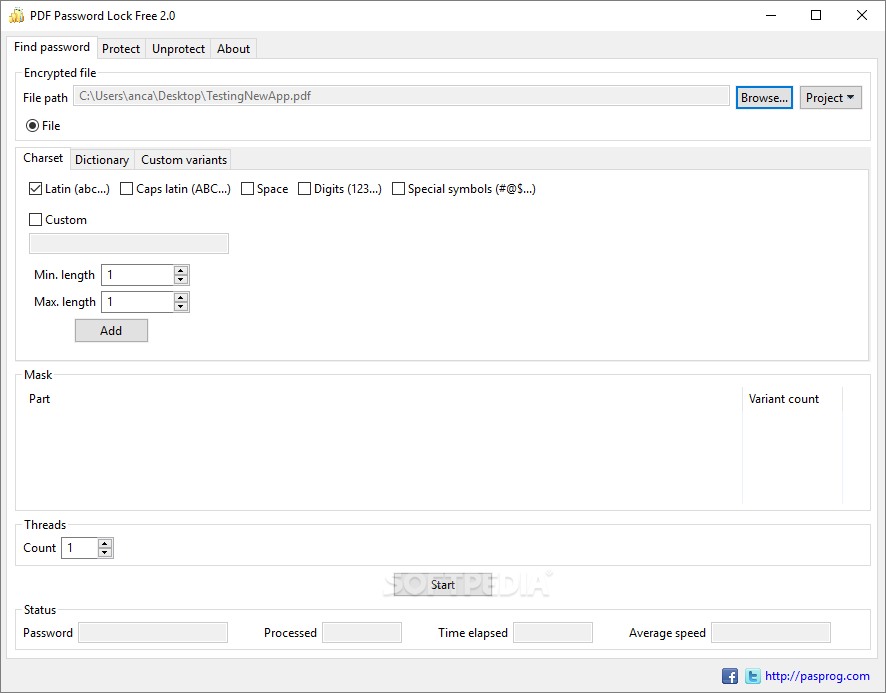
Task: Maximize the PDF Password Lock window
Action: coord(816,15)
